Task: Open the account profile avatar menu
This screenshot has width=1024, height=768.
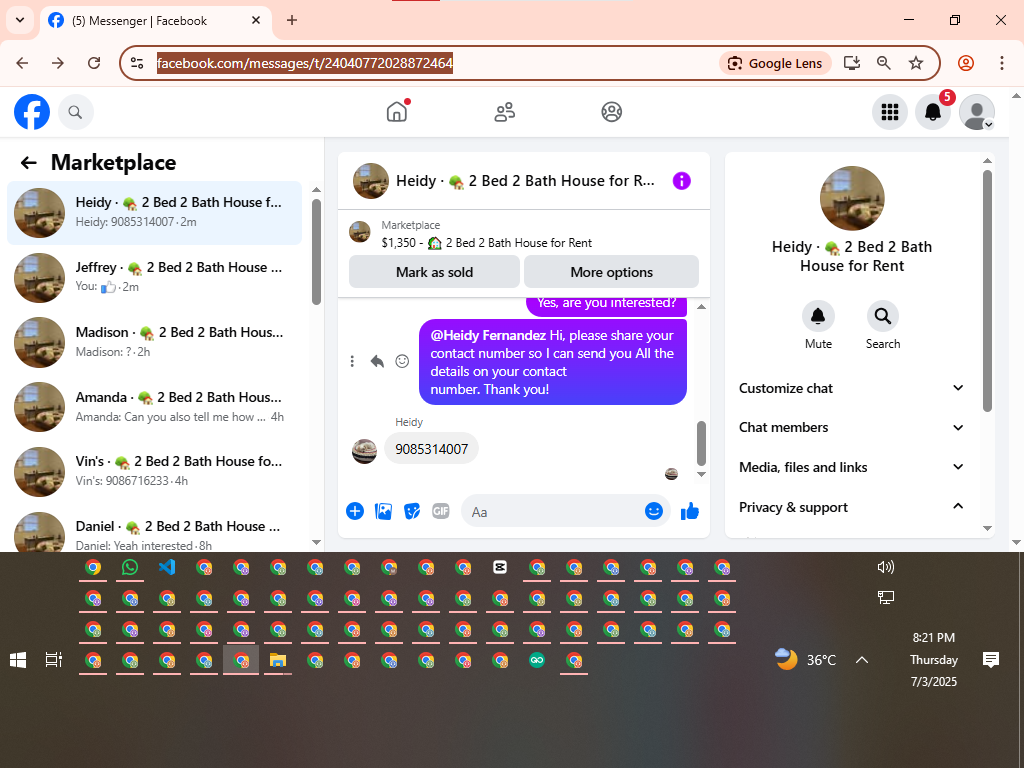Action: [x=977, y=112]
